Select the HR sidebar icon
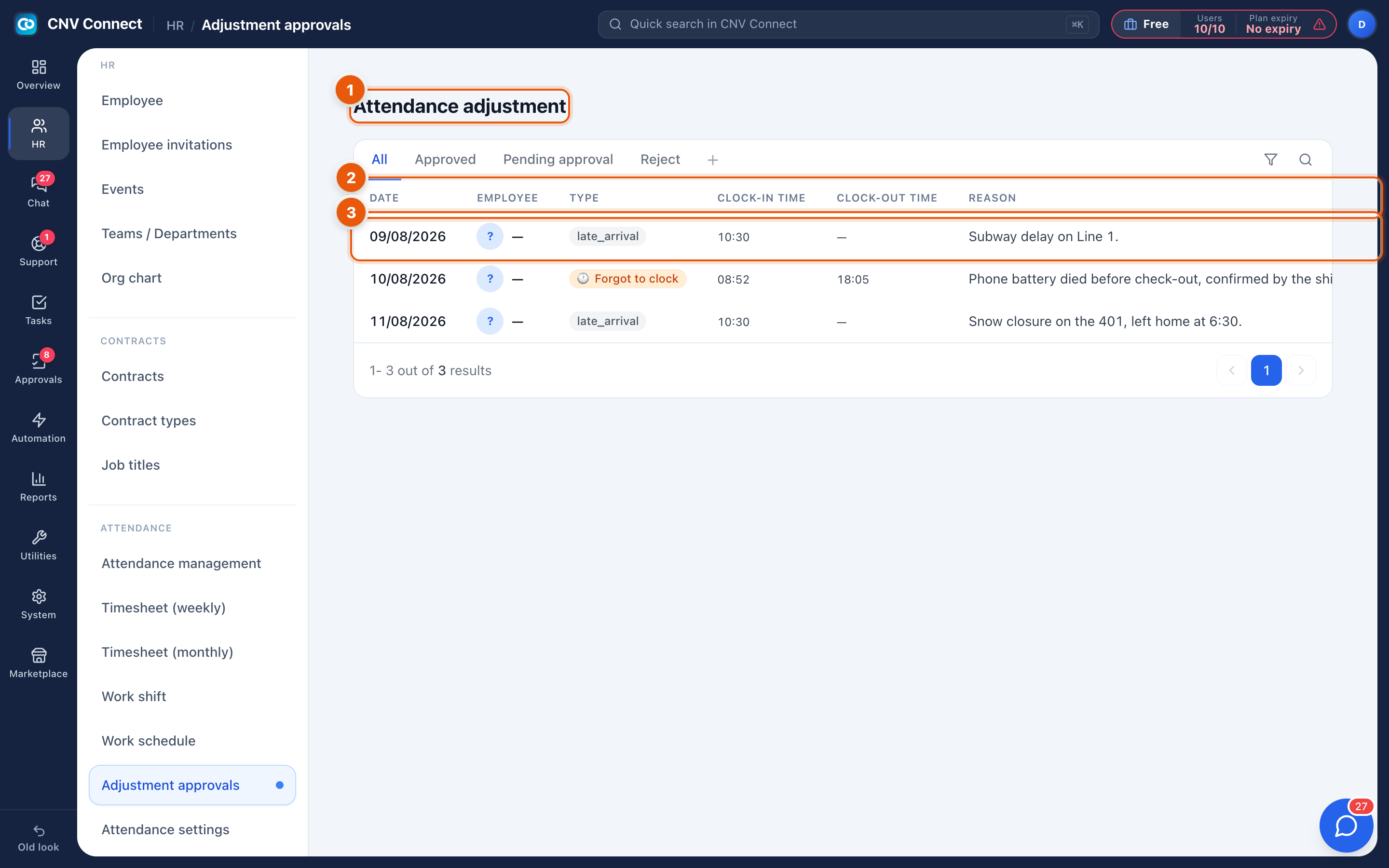Image resolution: width=1389 pixels, height=868 pixels. pyautogui.click(x=39, y=133)
